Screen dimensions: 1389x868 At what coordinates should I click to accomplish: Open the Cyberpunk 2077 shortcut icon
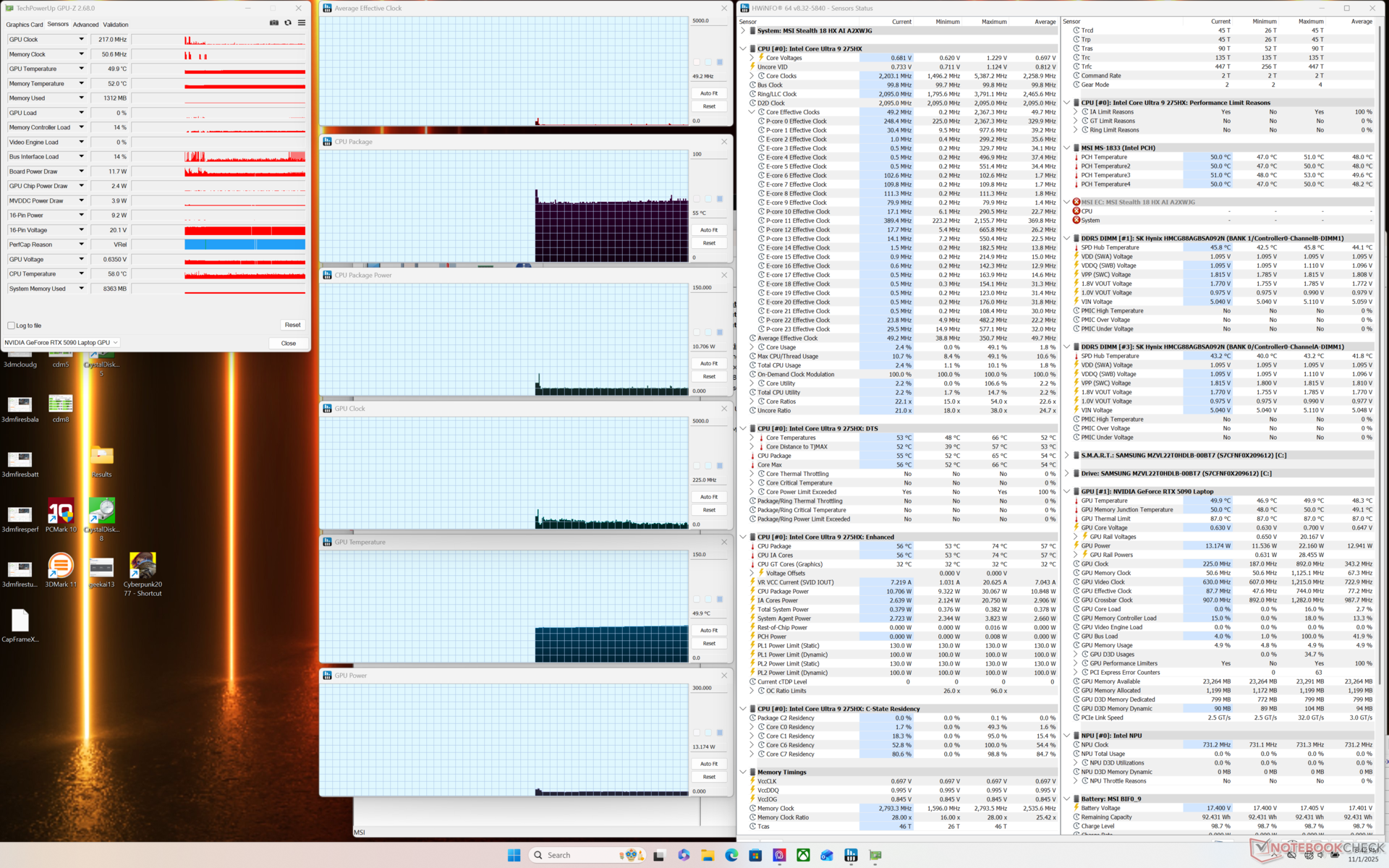pos(143,566)
